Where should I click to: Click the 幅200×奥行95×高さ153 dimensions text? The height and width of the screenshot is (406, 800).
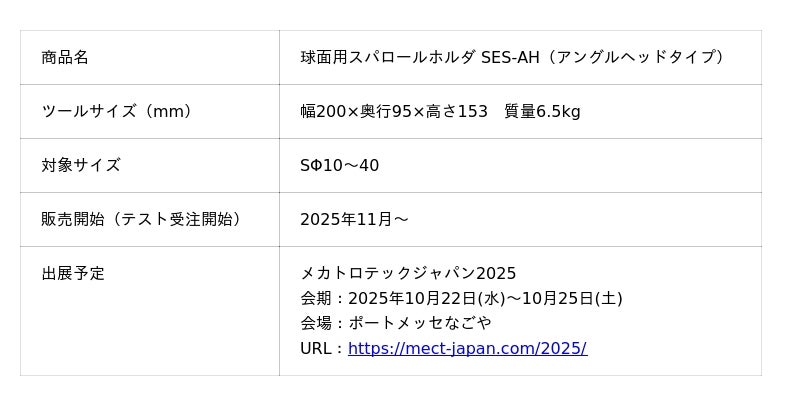[394, 111]
